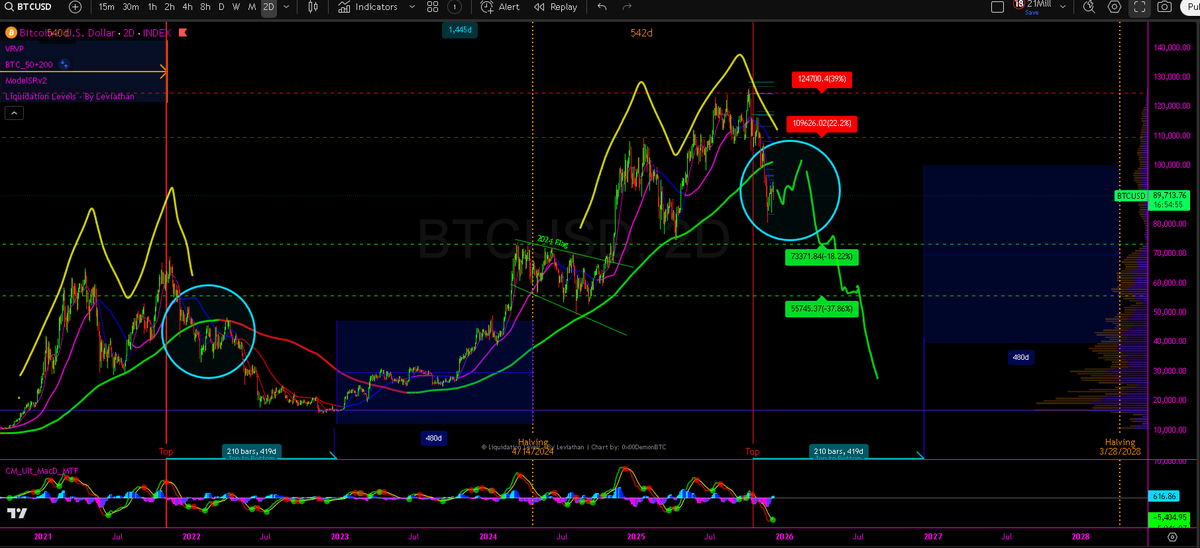
Task: Switch to the 15m timeframe
Action: [x=106, y=7]
